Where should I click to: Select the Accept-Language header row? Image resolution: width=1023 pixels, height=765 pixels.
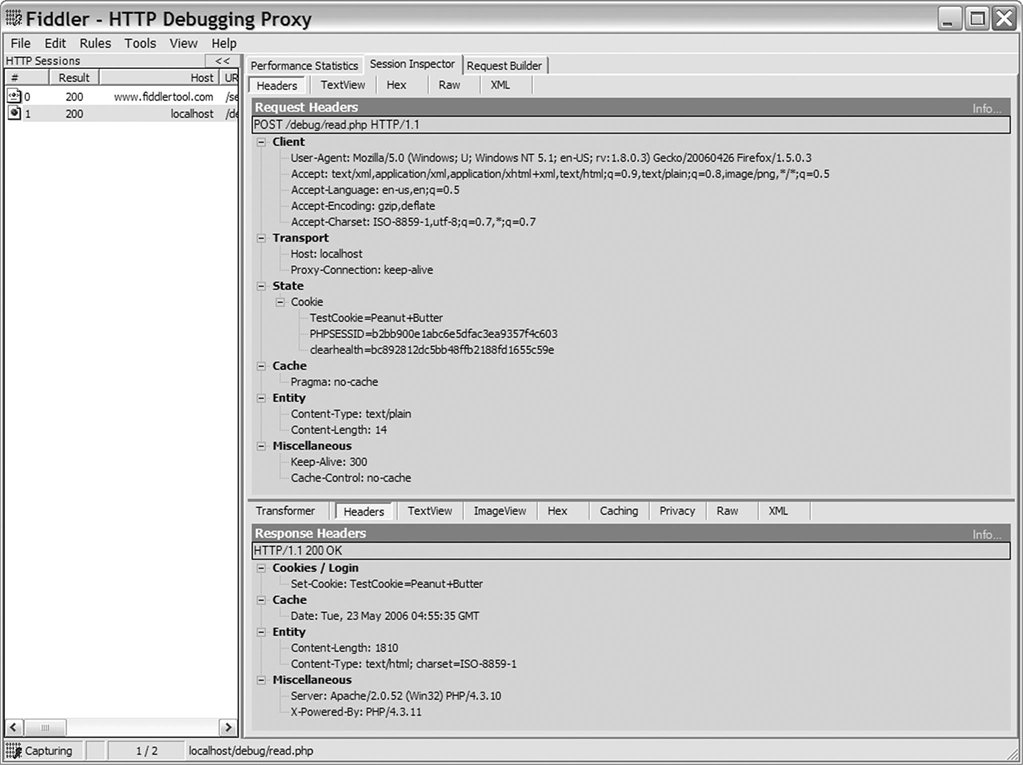tap(374, 190)
